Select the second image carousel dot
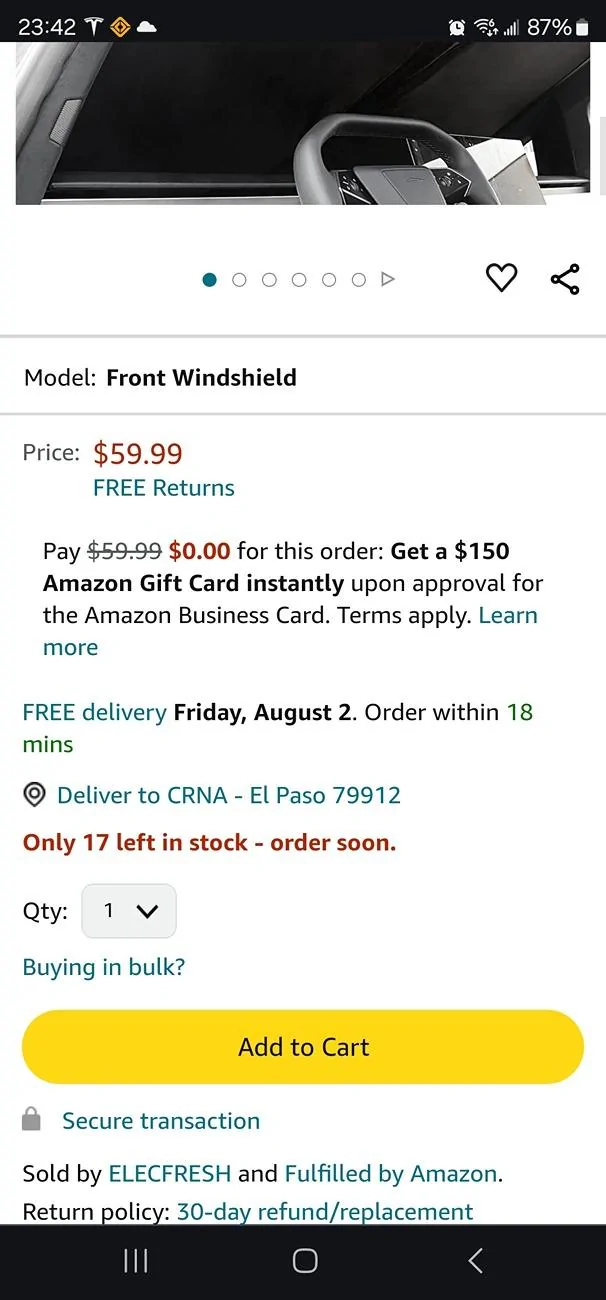 239,280
